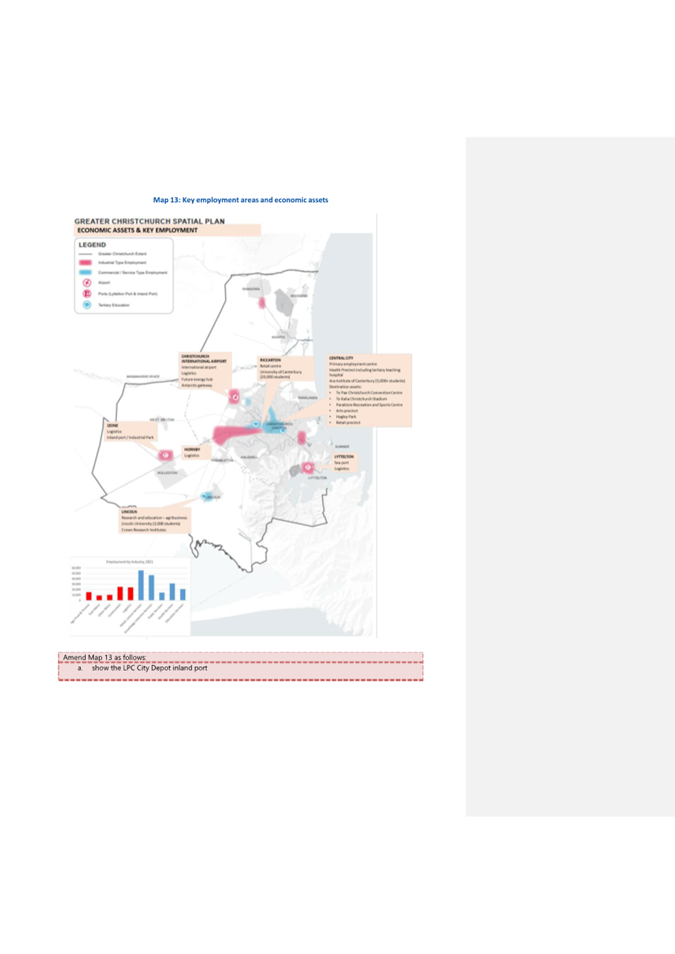Click the tallest blue bar in the chart
The image size is (675, 954).
tap(141, 585)
